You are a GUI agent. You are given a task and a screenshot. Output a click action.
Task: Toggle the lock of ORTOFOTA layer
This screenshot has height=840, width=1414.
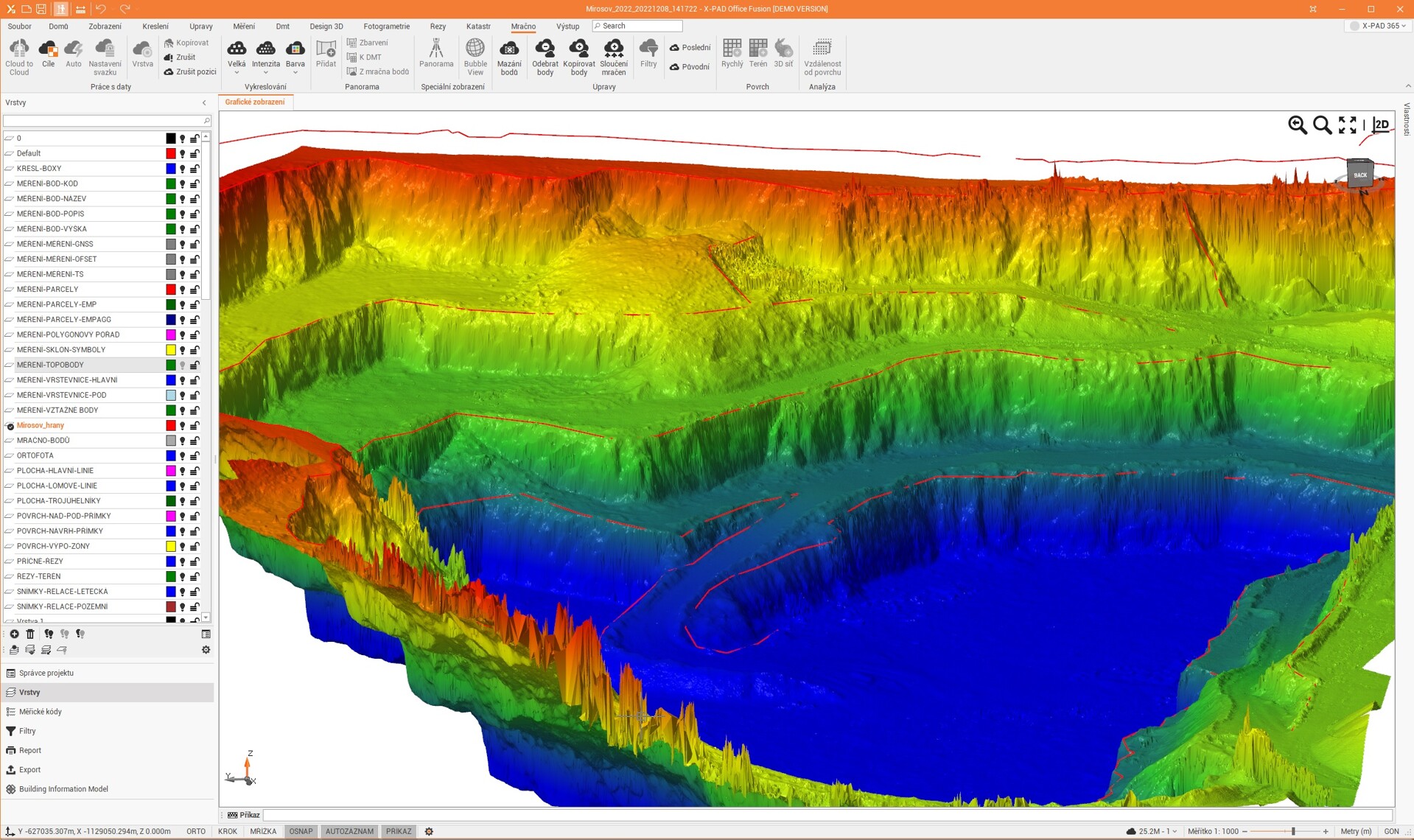point(195,455)
